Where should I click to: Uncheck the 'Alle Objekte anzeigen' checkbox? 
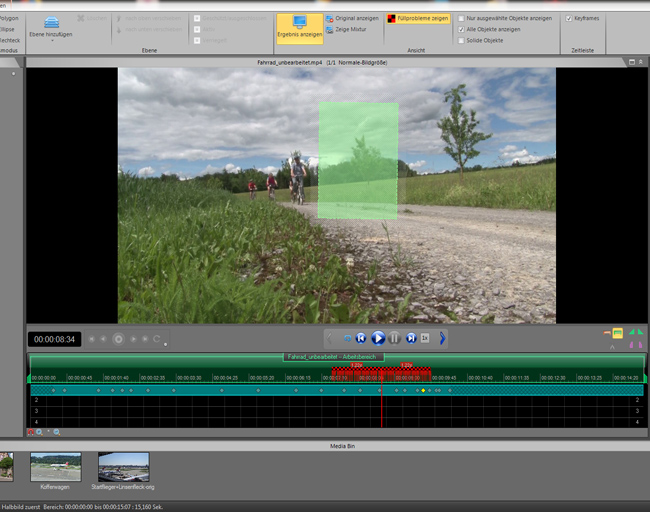pyautogui.click(x=461, y=29)
